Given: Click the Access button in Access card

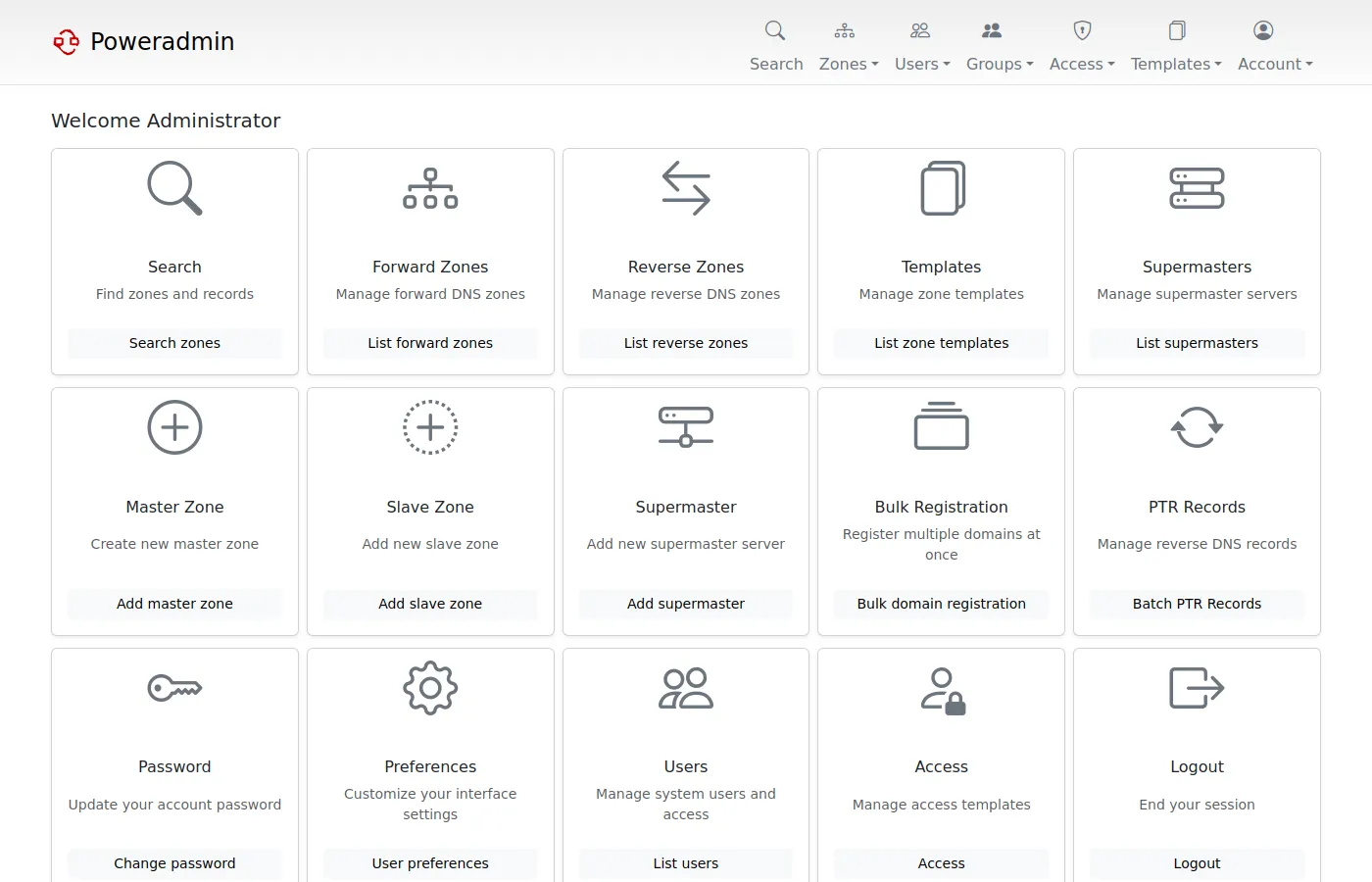Looking at the screenshot, I should (942, 863).
